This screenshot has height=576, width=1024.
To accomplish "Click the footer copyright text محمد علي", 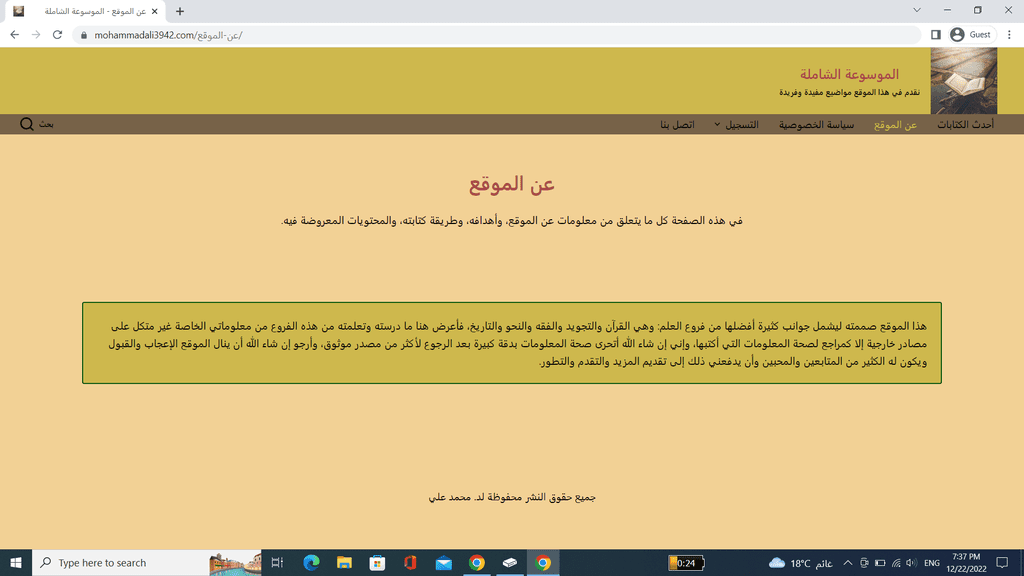I will (512, 497).
